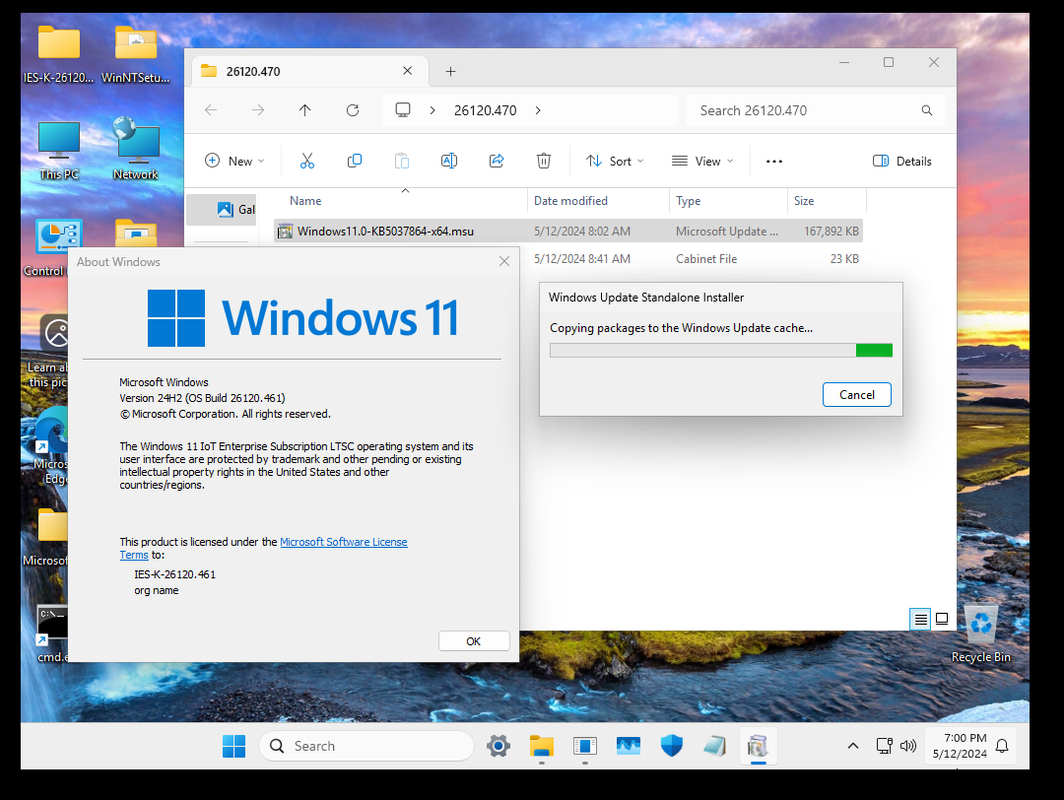1064x800 pixels.
Task: Open the Recycle Bin desktop icon
Action: (x=981, y=634)
